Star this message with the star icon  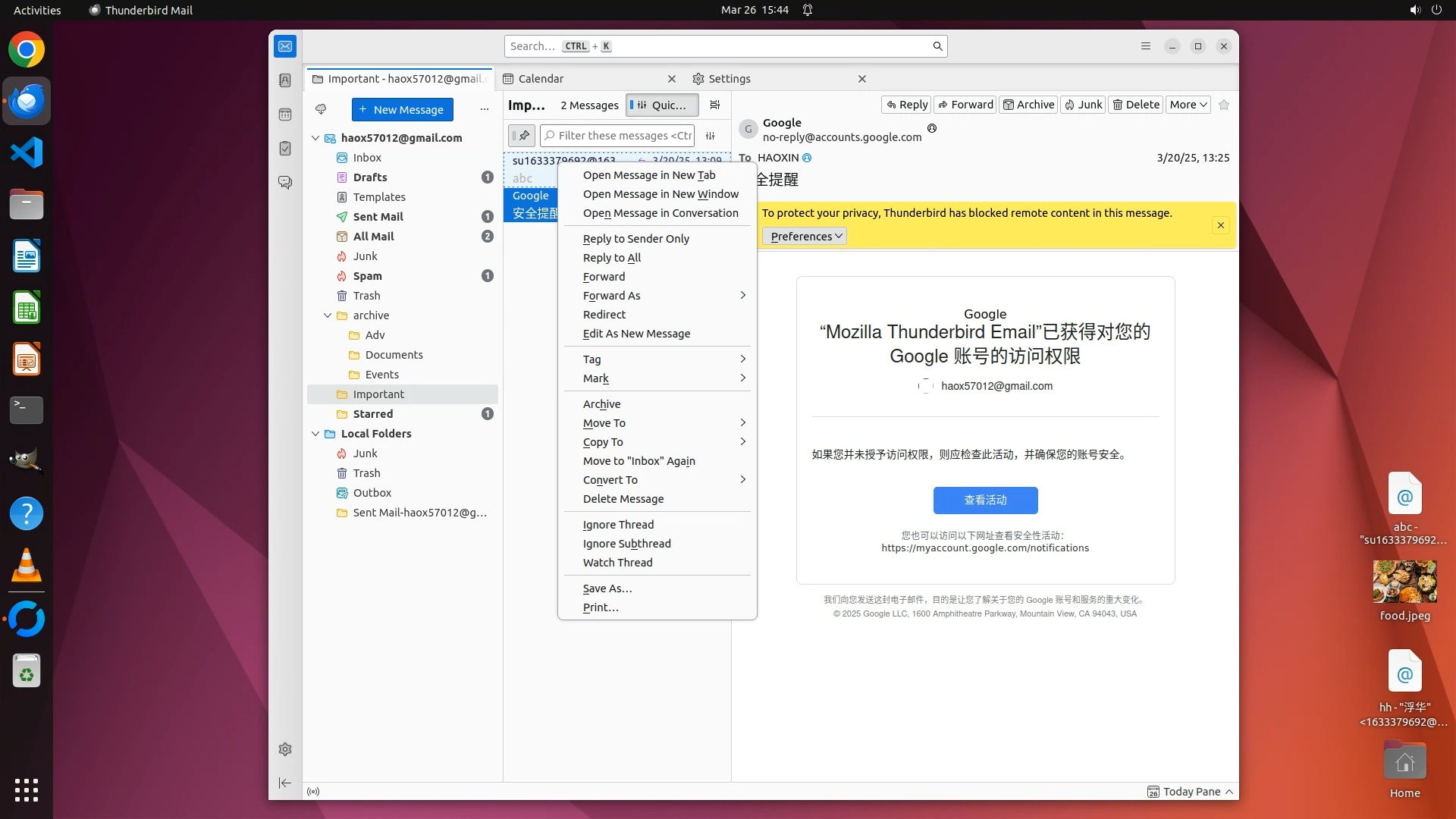pyautogui.click(x=1223, y=105)
